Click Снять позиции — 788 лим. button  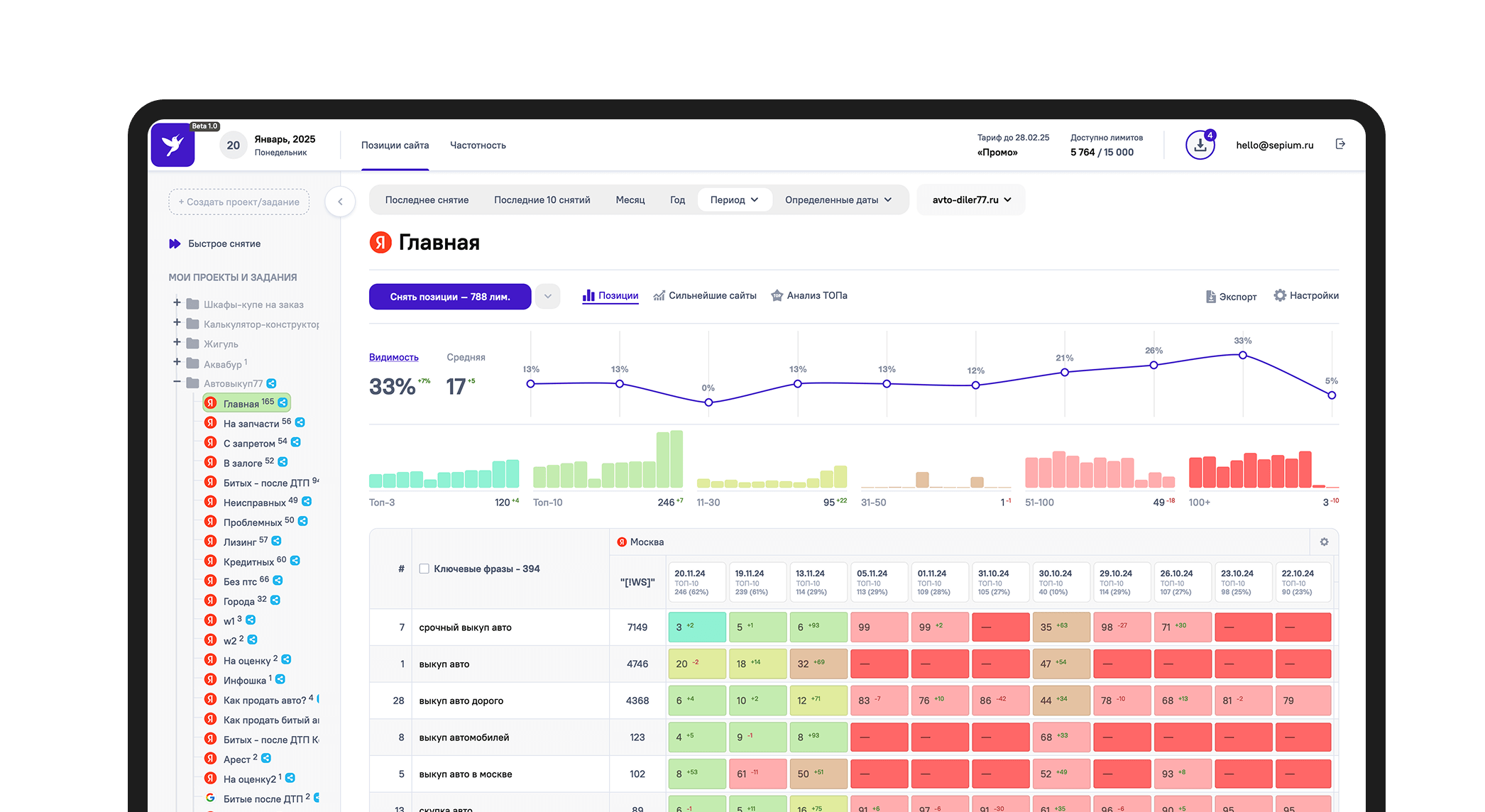(x=450, y=296)
